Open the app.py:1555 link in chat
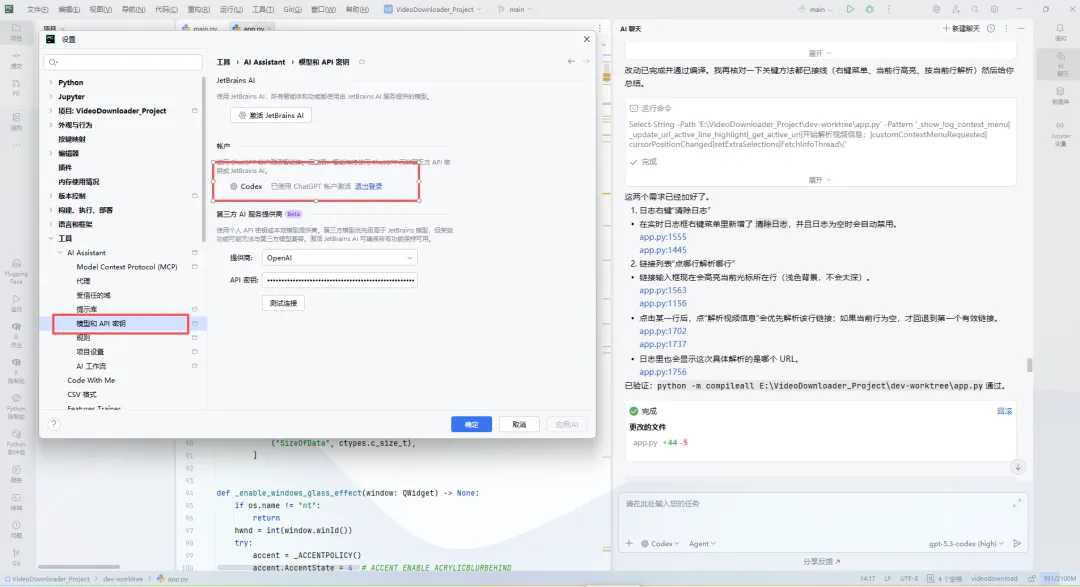Image resolution: width=1080 pixels, height=587 pixels. pos(663,237)
